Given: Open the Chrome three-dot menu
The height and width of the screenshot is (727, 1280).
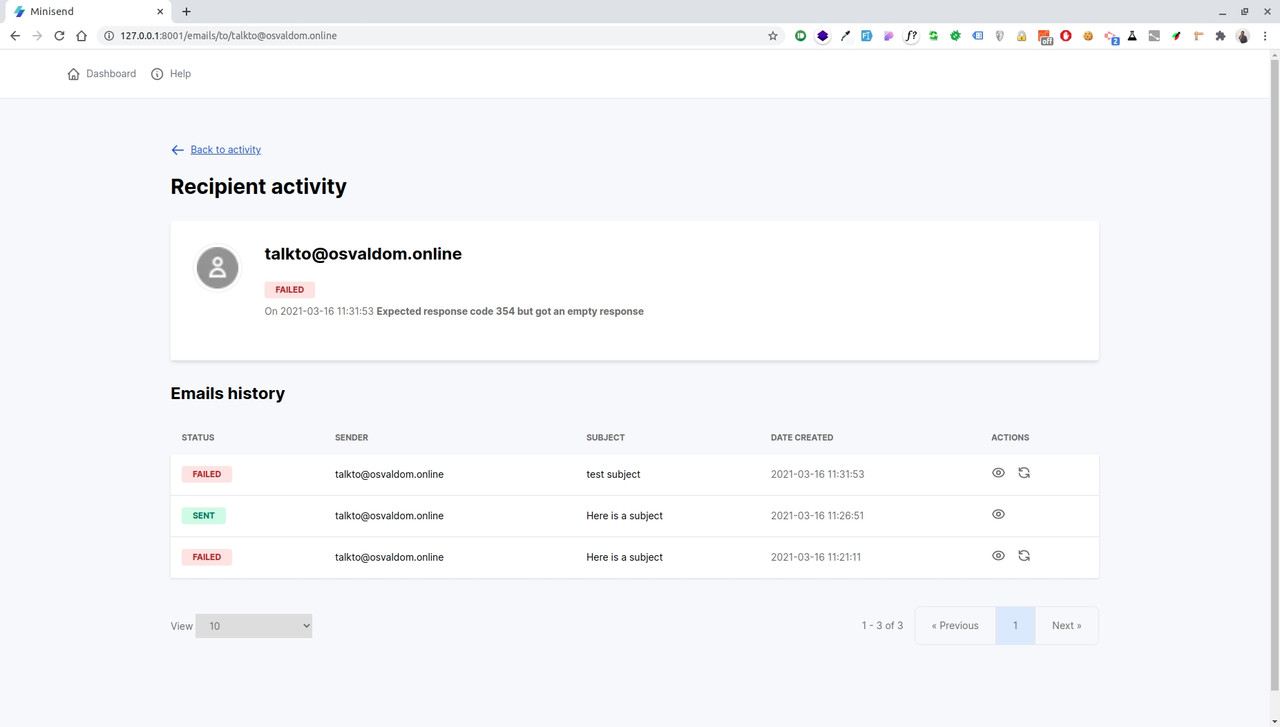Looking at the screenshot, I should [1265, 35].
